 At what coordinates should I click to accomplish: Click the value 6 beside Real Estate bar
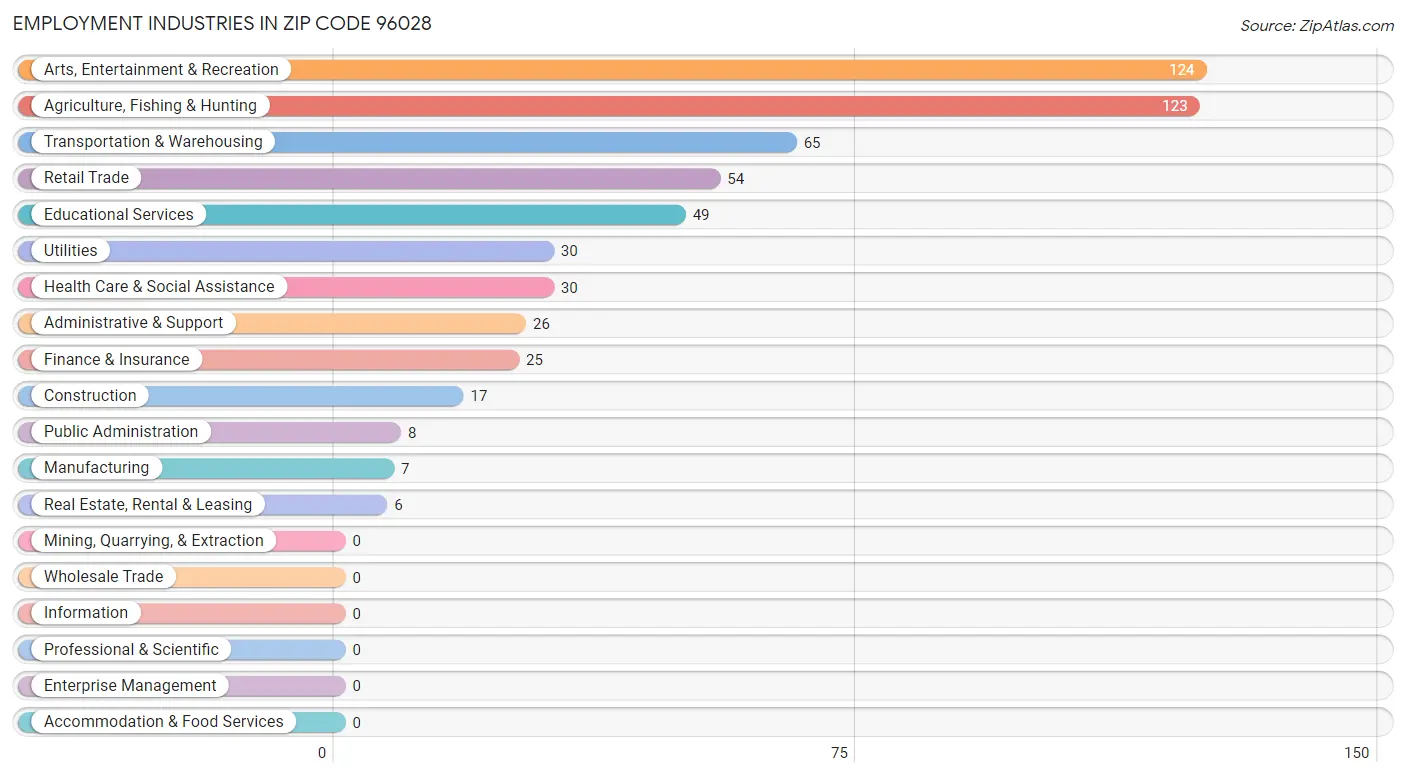[398, 505]
